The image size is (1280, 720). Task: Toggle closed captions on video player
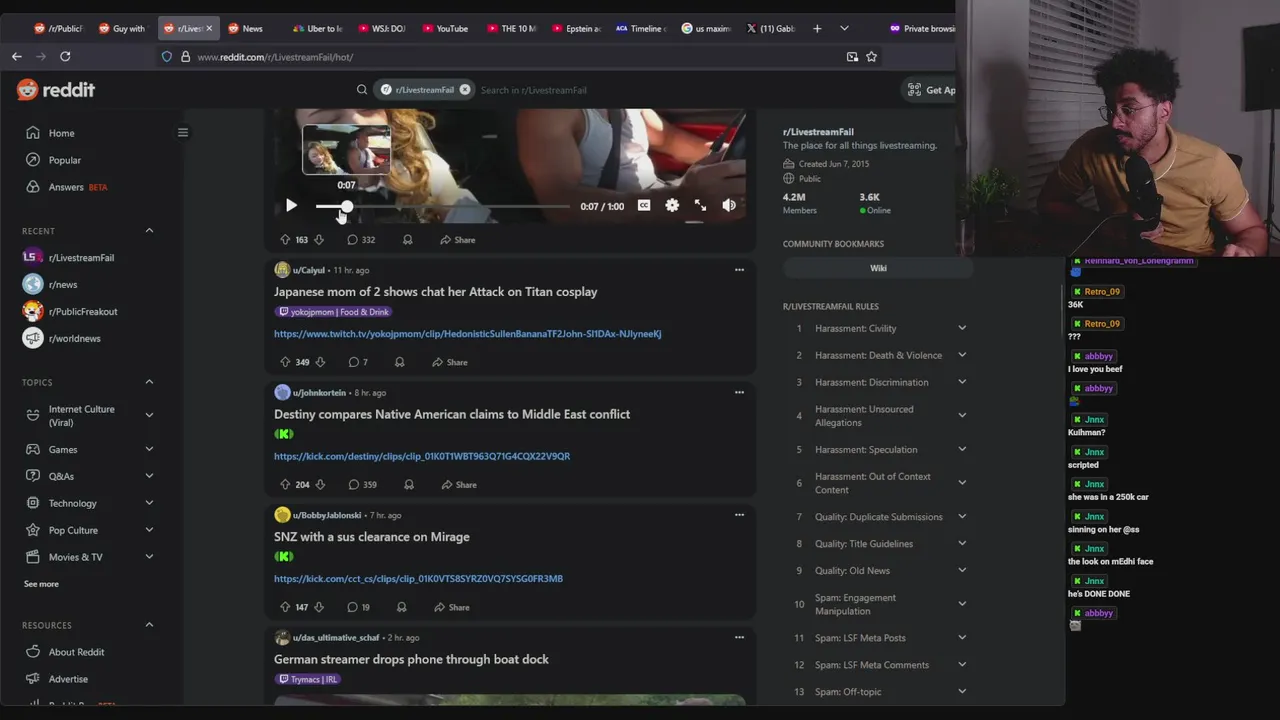[x=644, y=205]
